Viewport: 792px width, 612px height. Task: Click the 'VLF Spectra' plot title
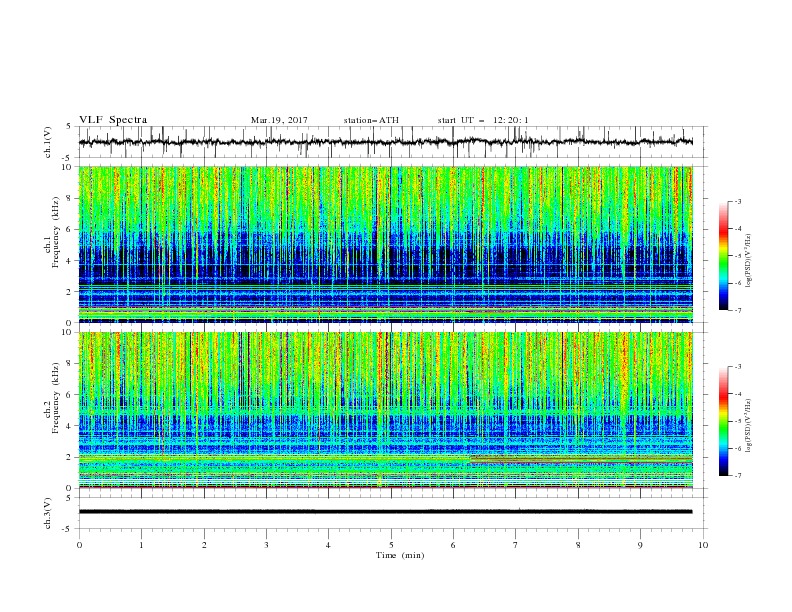(x=113, y=120)
